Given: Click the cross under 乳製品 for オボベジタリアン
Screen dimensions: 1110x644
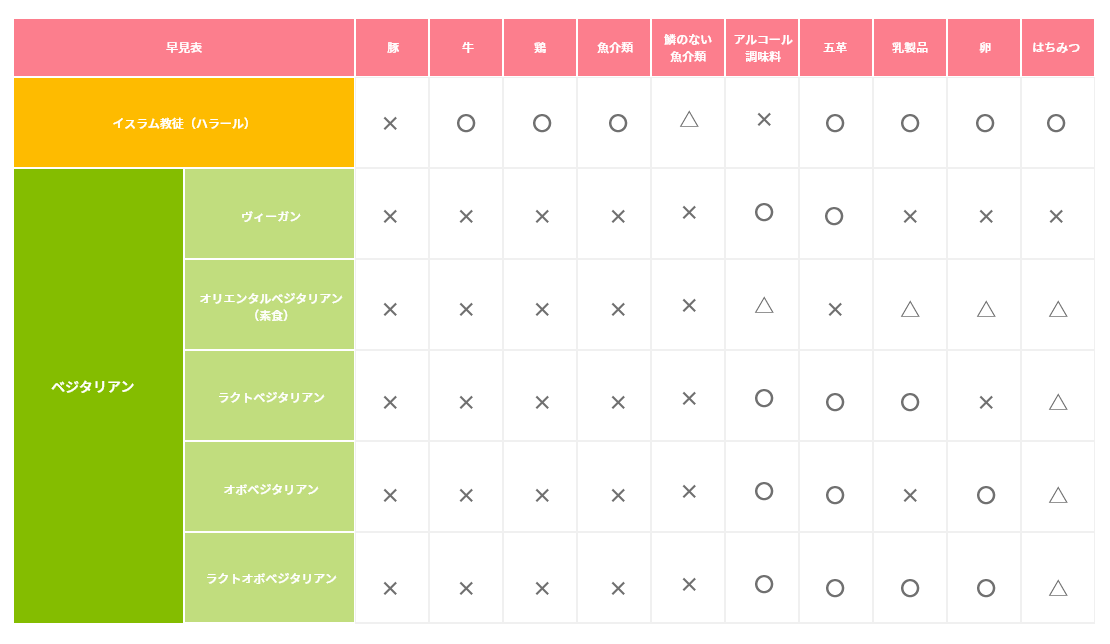Looking at the screenshot, I should coord(910,495).
